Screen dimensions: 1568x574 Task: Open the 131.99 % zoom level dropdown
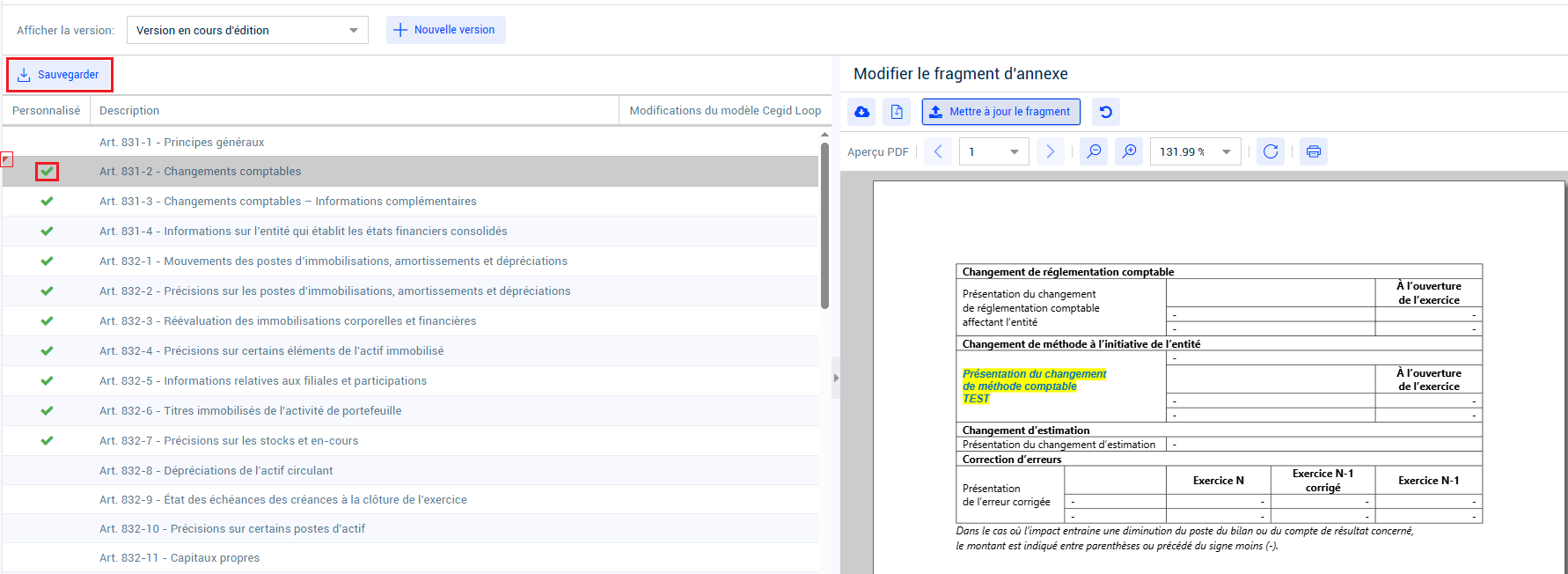tap(1196, 151)
